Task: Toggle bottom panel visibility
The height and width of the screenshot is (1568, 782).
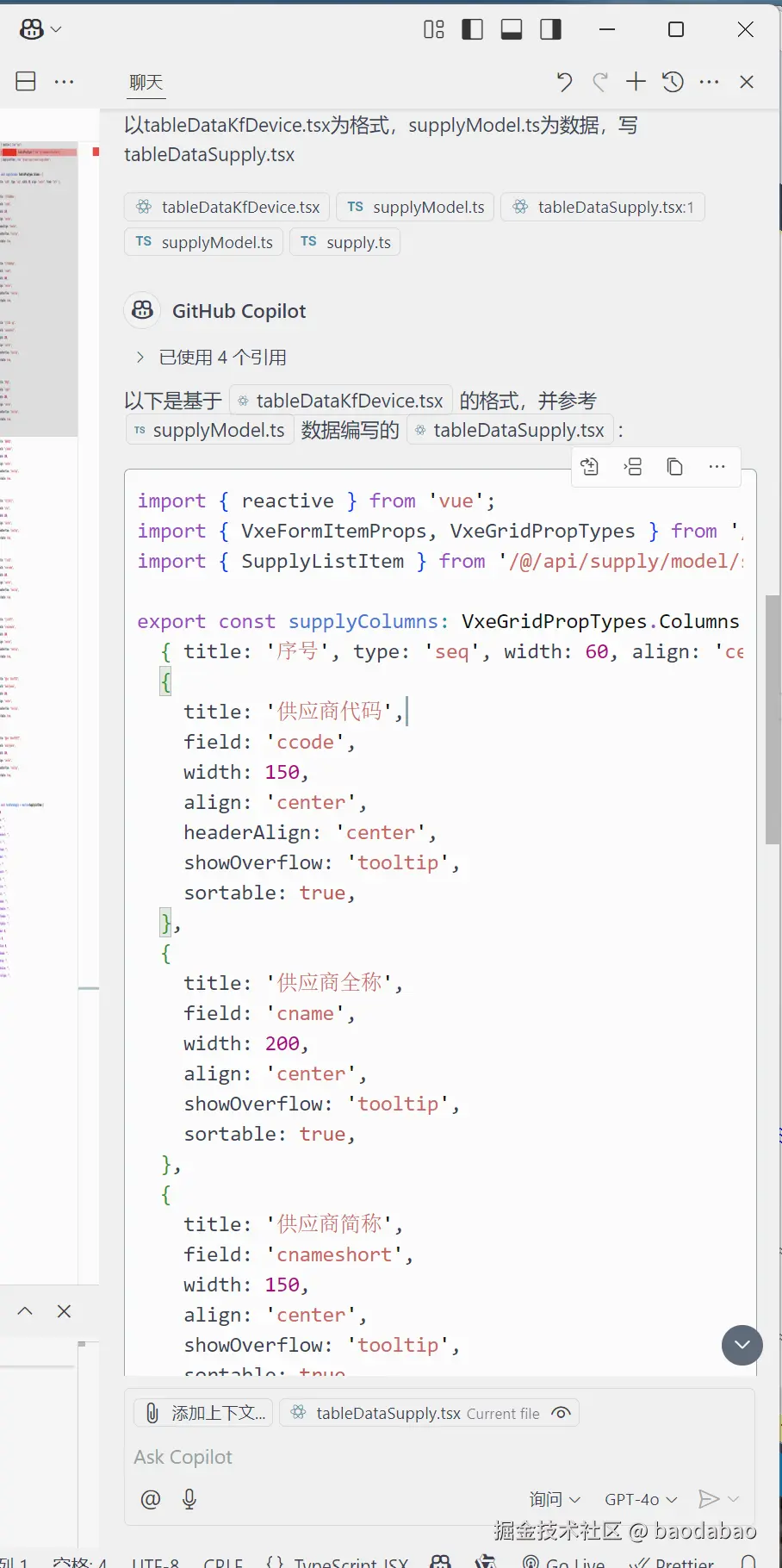Action: 512,29
